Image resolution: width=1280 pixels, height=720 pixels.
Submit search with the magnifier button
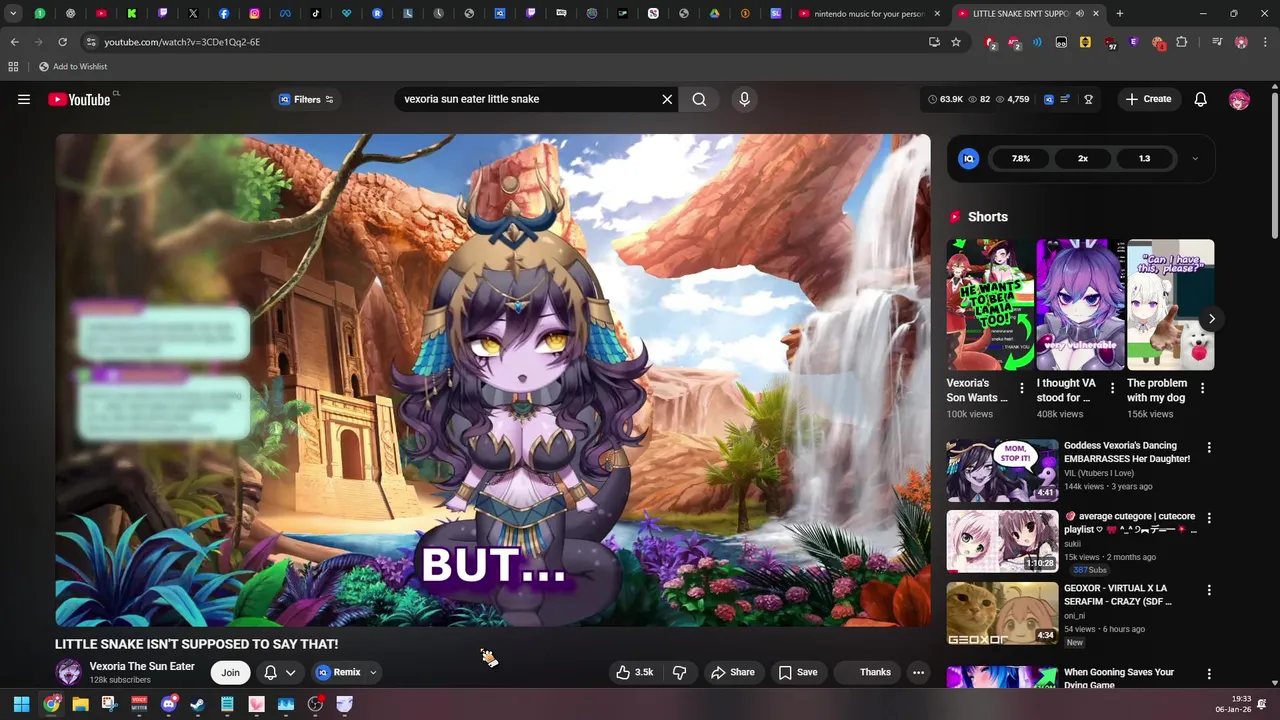point(699,99)
